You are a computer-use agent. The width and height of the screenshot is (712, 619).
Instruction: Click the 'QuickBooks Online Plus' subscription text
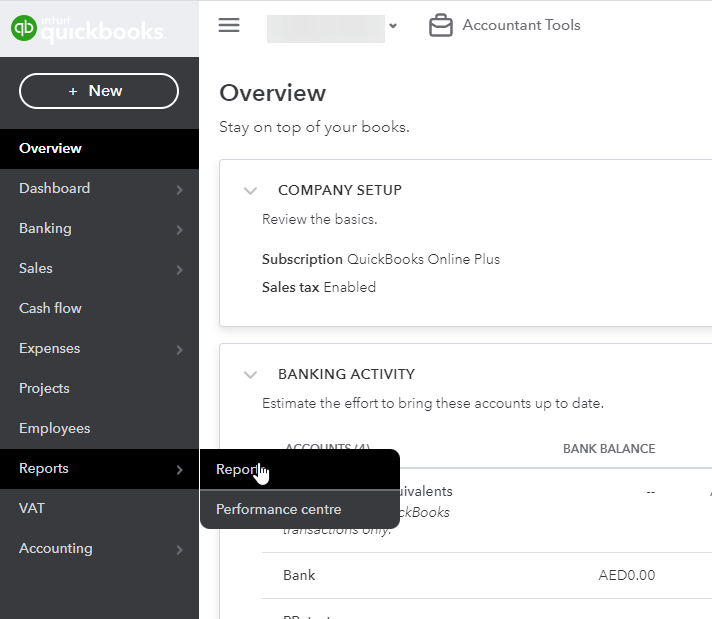point(423,259)
